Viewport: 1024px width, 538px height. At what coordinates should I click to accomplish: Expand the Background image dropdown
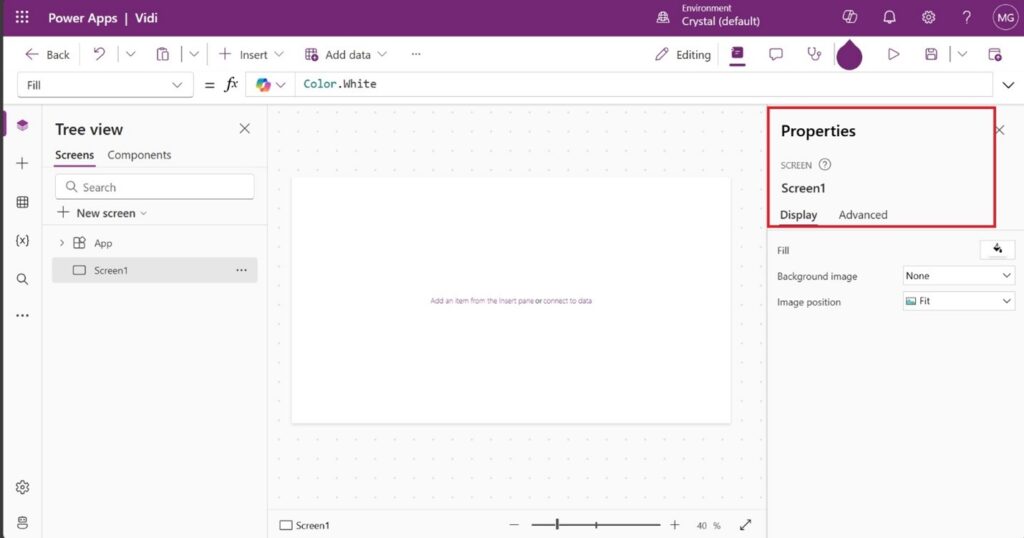tap(958, 276)
